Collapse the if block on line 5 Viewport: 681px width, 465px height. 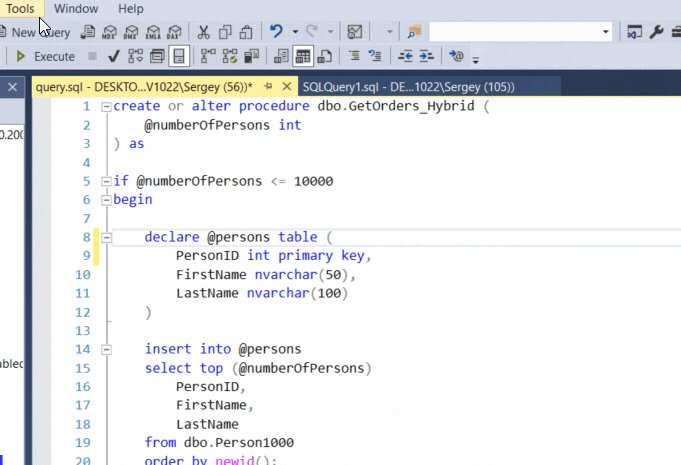coord(106,181)
